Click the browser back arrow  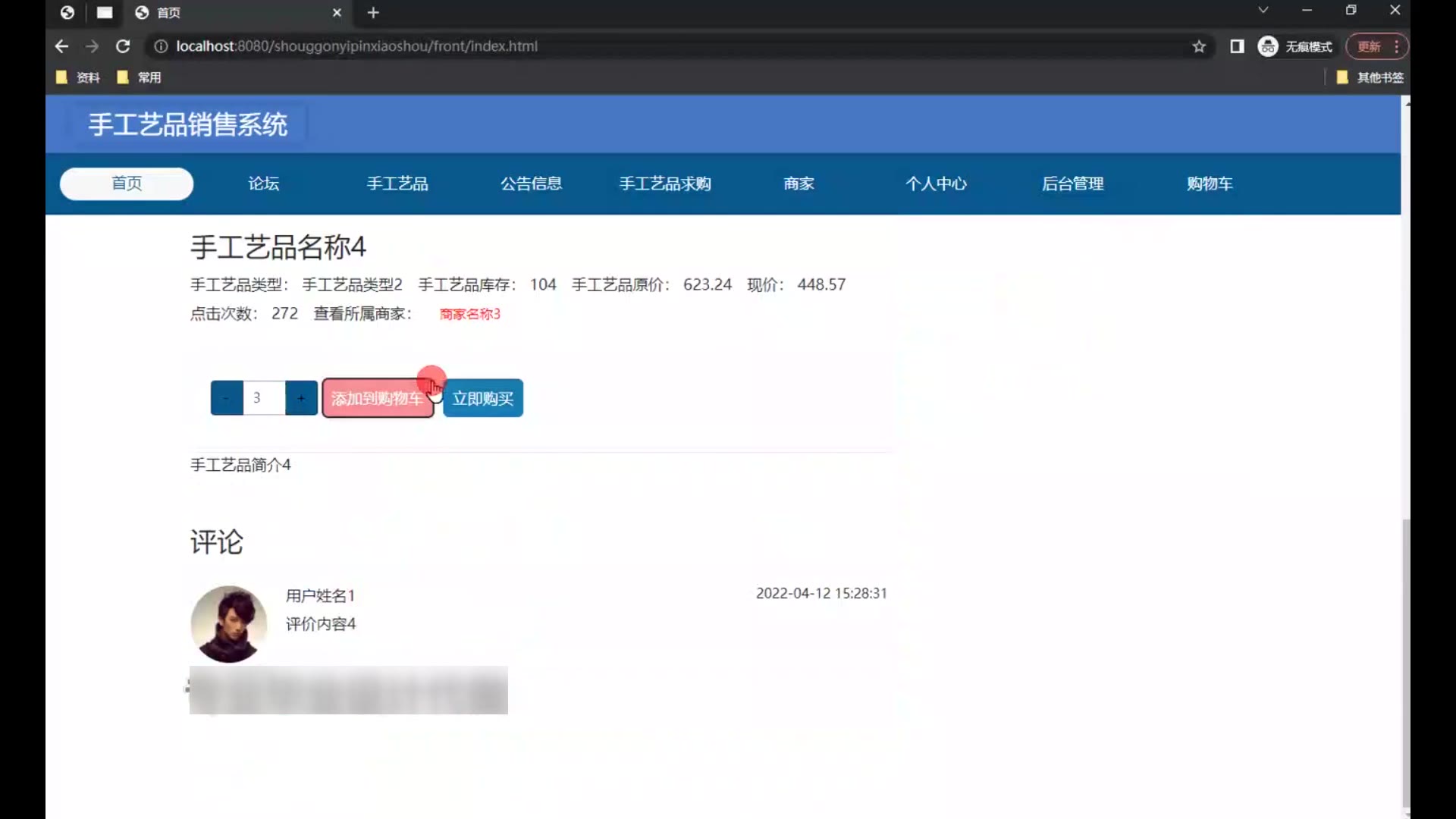click(x=61, y=46)
